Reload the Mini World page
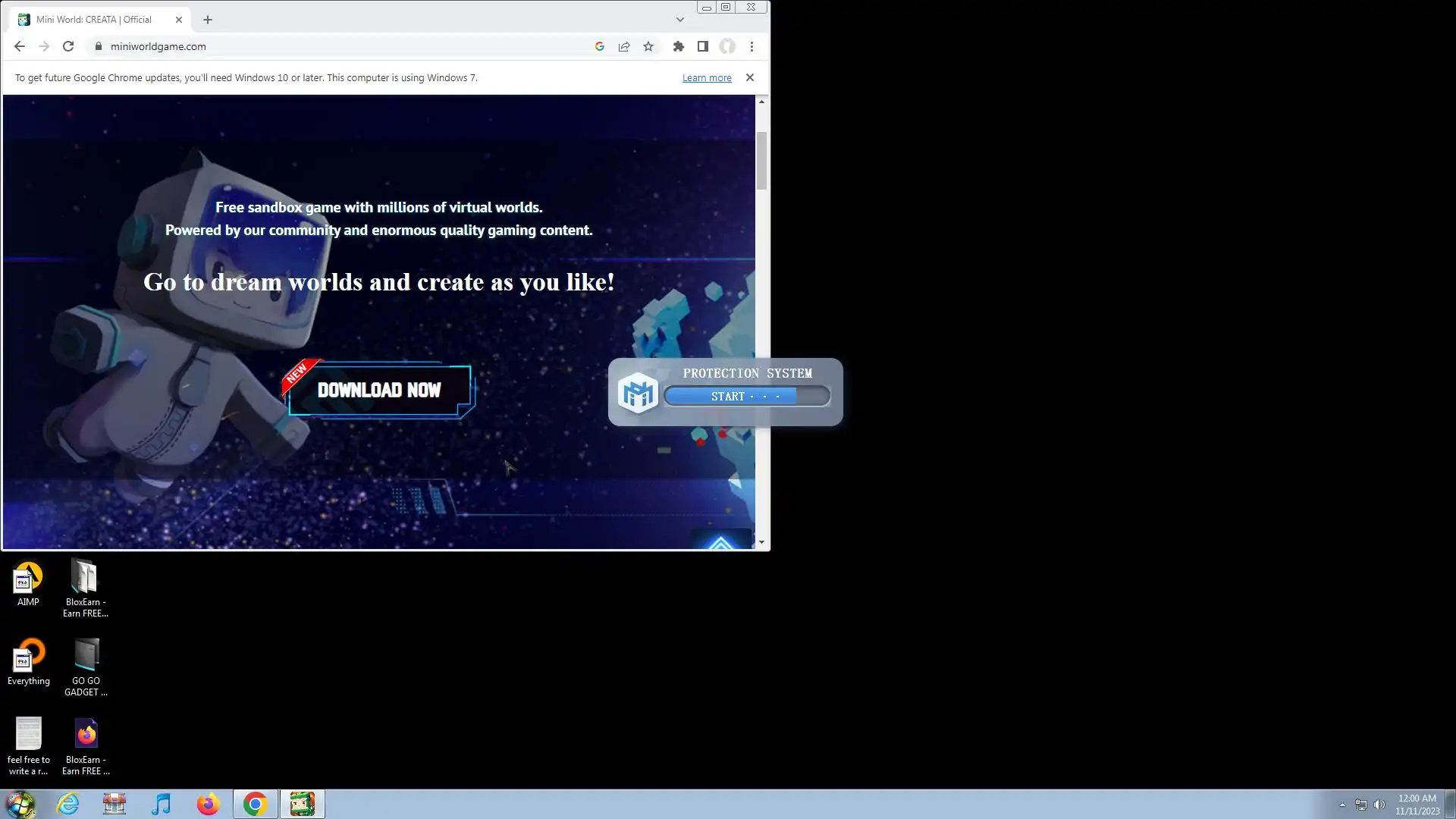The height and width of the screenshot is (819, 1456). 68,46
